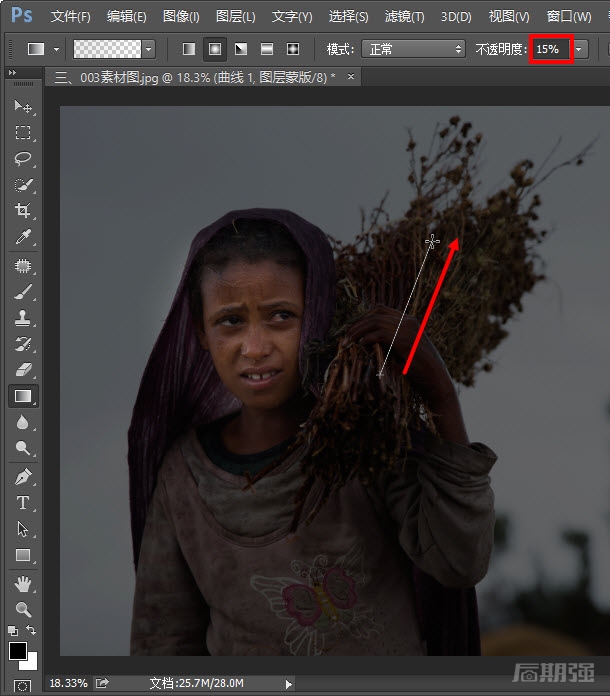Select the History Brush tool

coord(23,344)
